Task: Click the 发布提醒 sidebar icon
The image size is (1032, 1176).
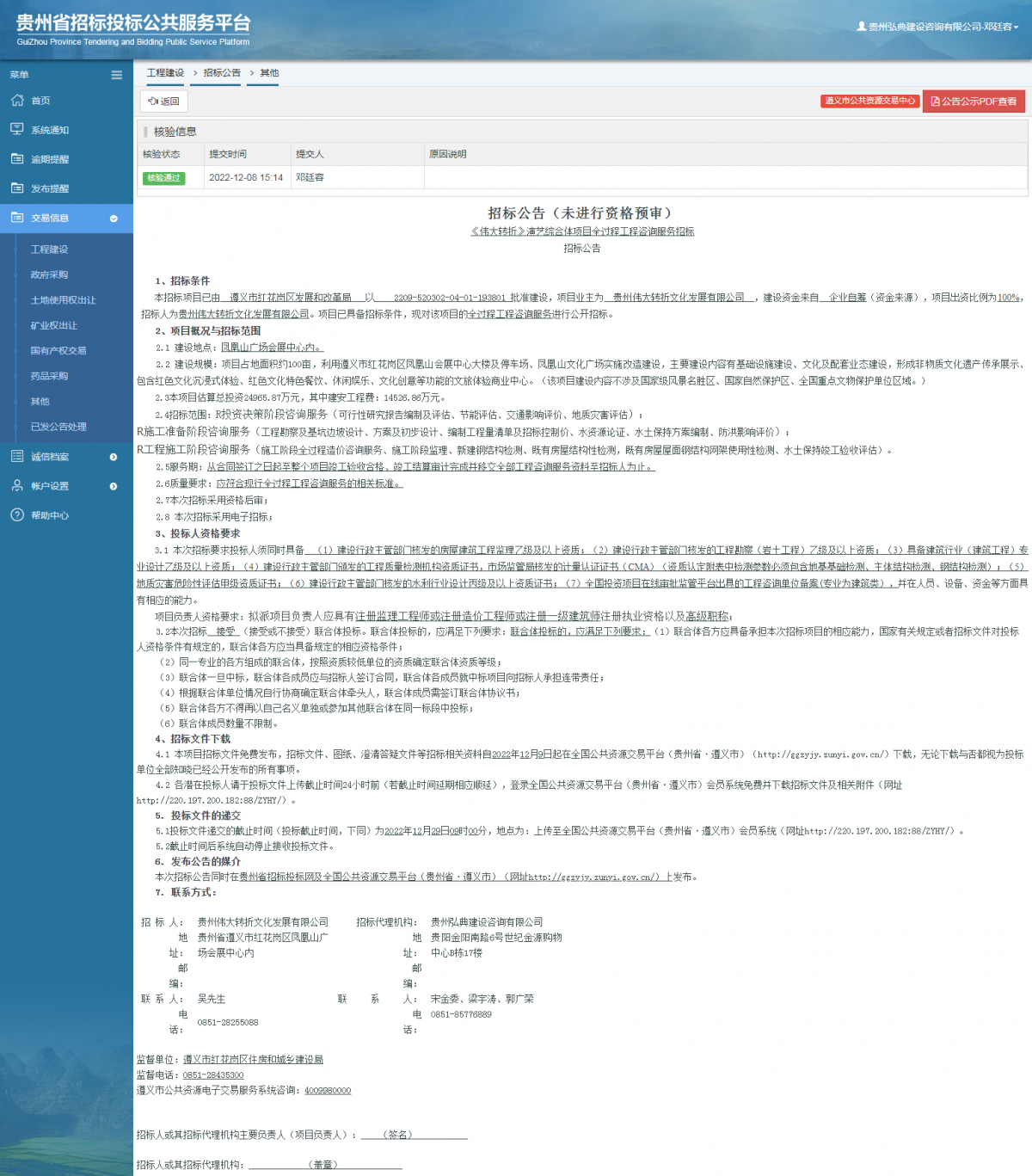Action: pos(17,188)
